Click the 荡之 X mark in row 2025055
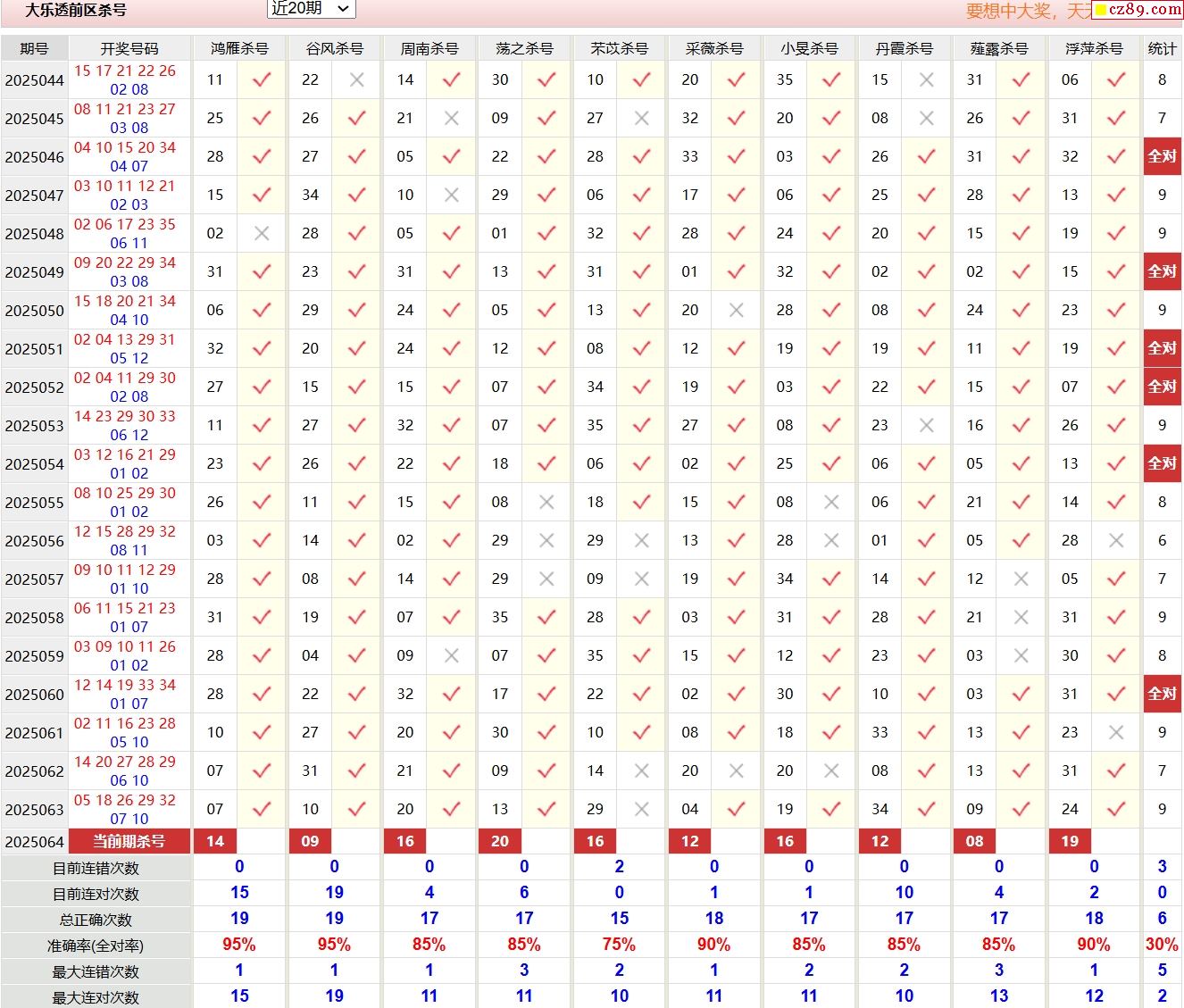Screen dimensions: 1184x1008 tap(546, 502)
